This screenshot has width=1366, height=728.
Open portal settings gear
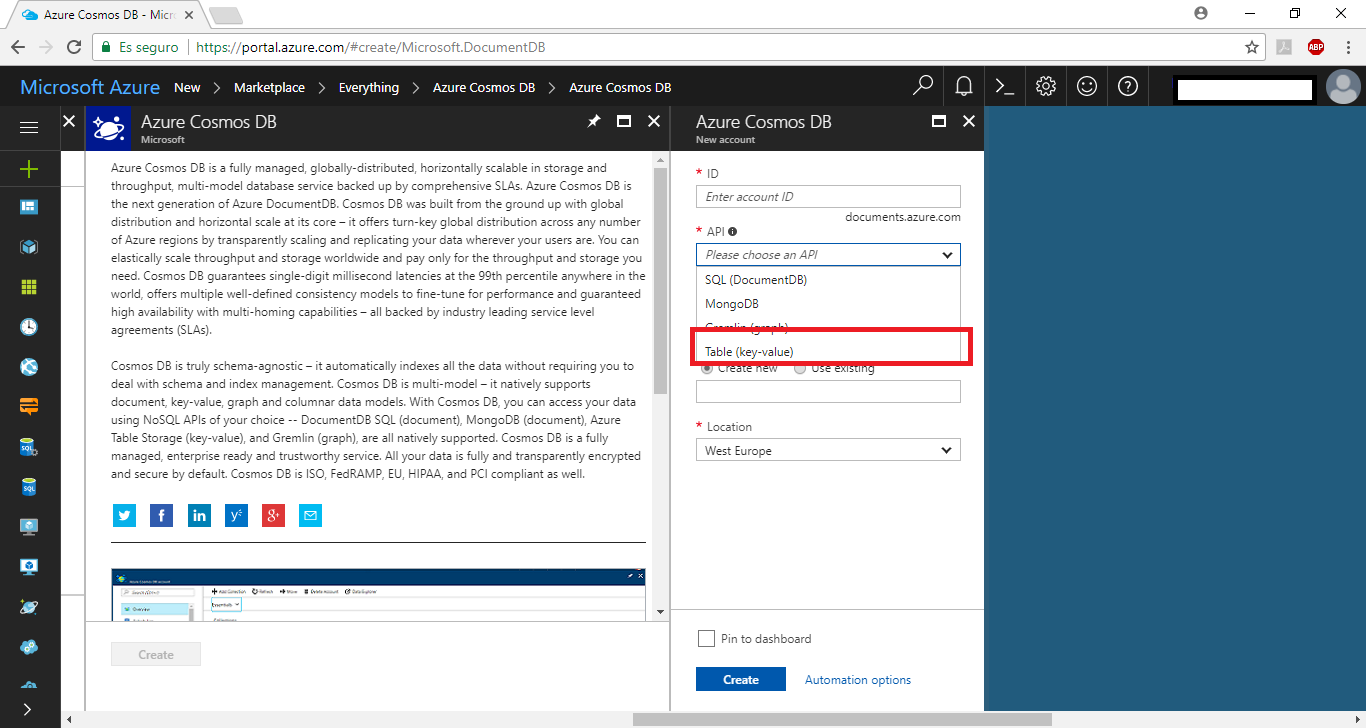pyautogui.click(x=1045, y=86)
